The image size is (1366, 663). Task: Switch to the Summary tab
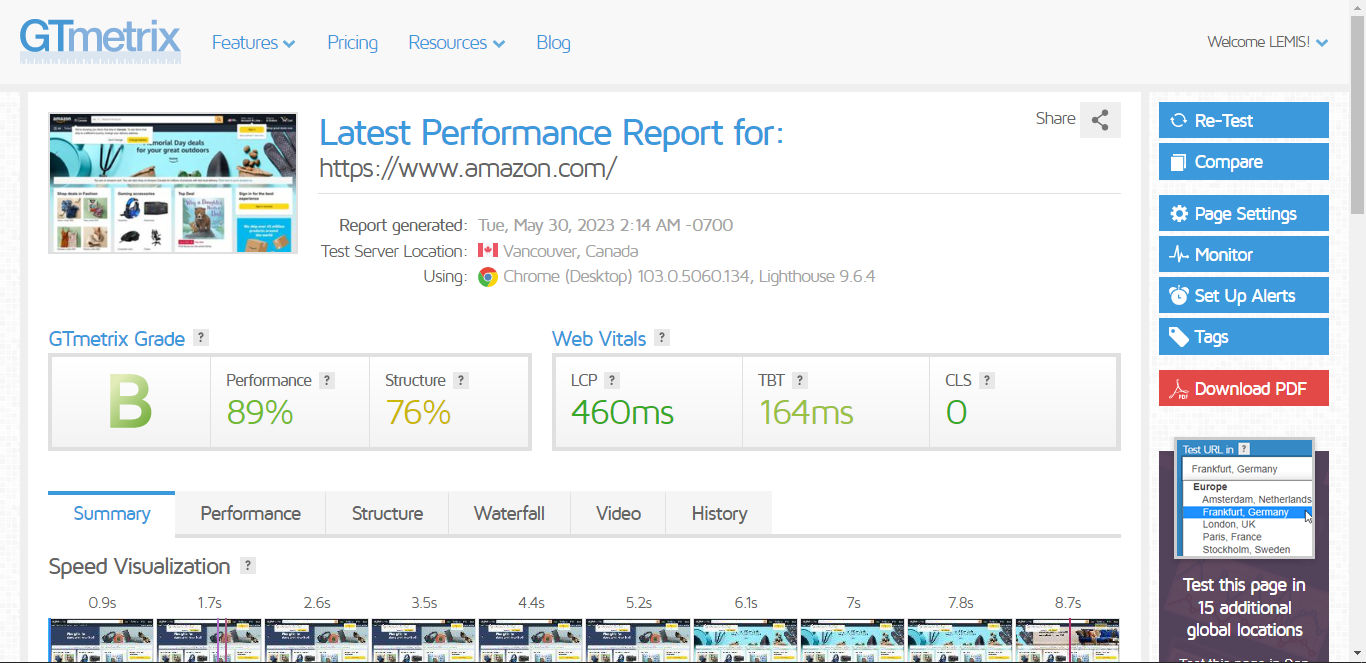click(112, 514)
